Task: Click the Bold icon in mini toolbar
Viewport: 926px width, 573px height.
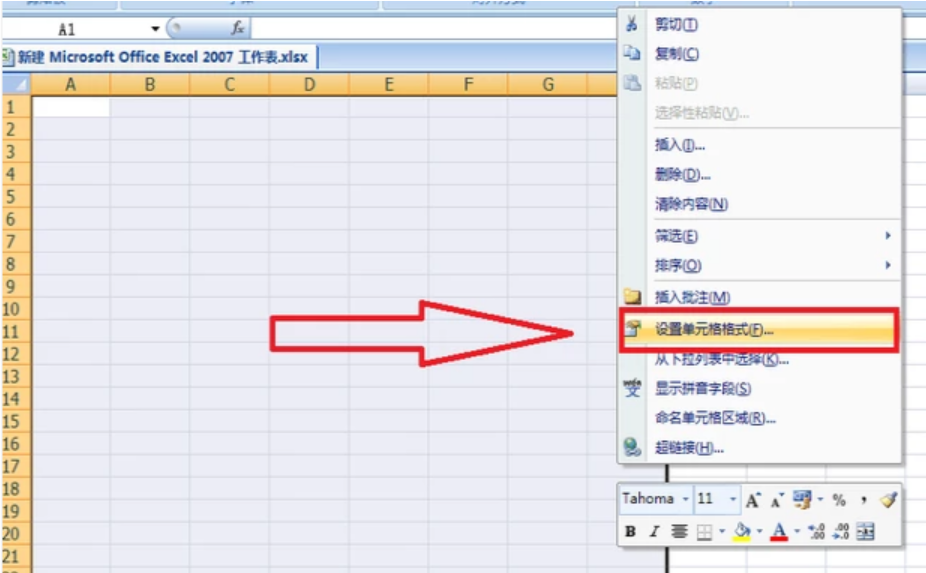Action: pyautogui.click(x=630, y=532)
